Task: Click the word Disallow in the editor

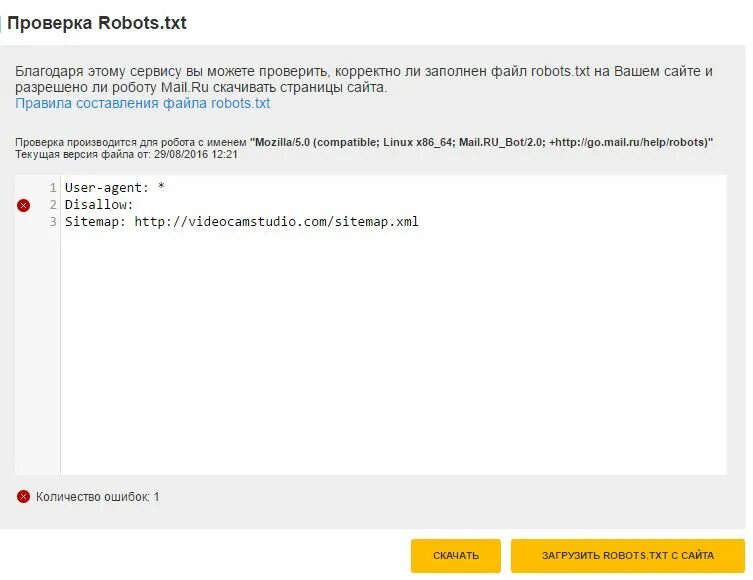Action: [95, 205]
